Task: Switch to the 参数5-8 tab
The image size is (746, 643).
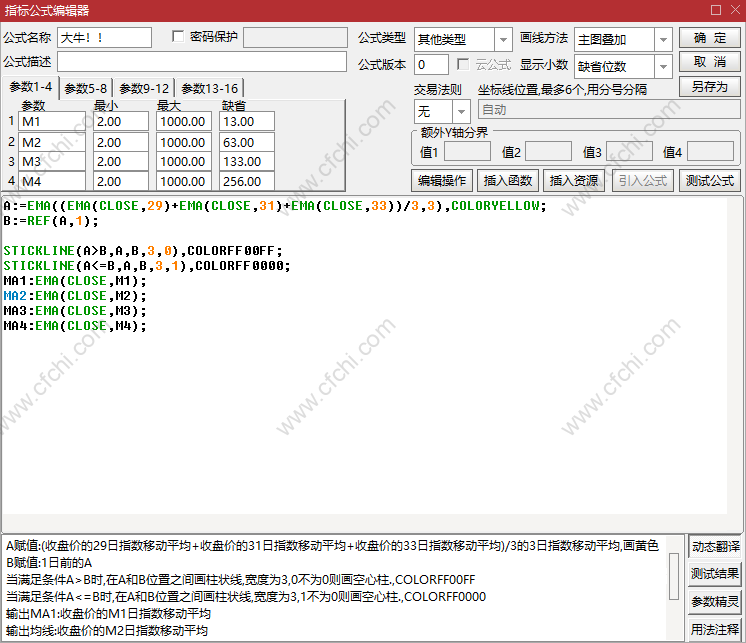Action: [x=86, y=88]
